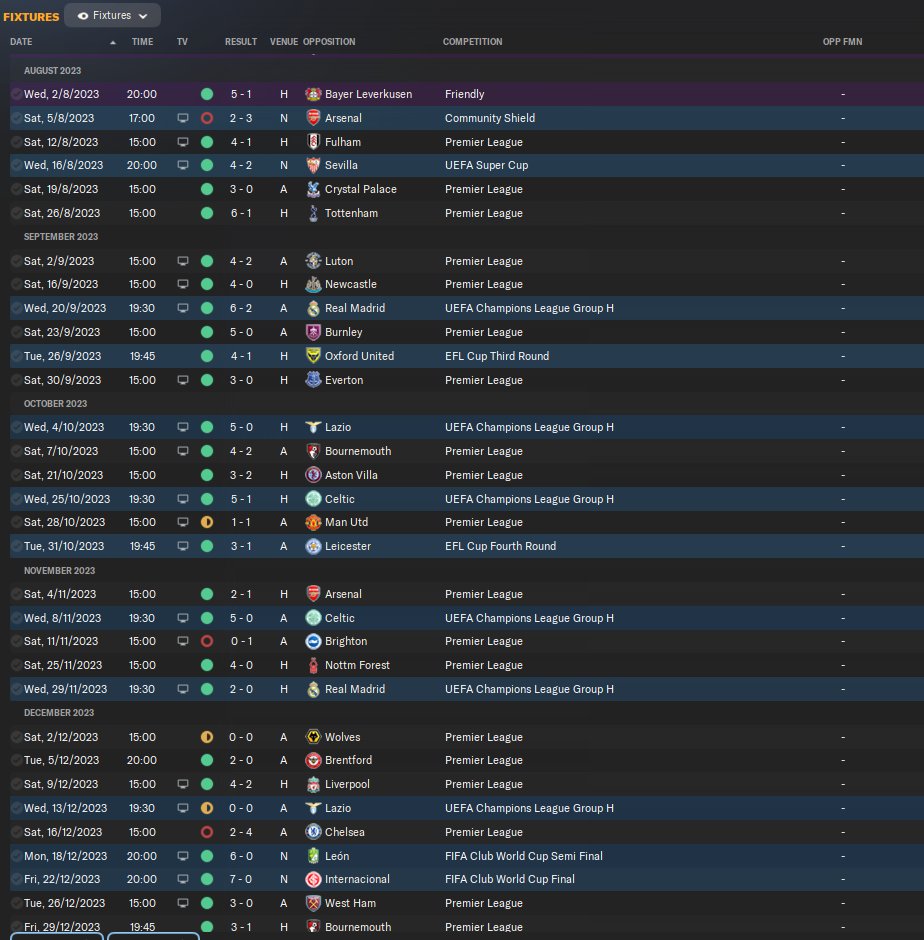
Task: Click the COMPETITION column header
Action: [472, 41]
